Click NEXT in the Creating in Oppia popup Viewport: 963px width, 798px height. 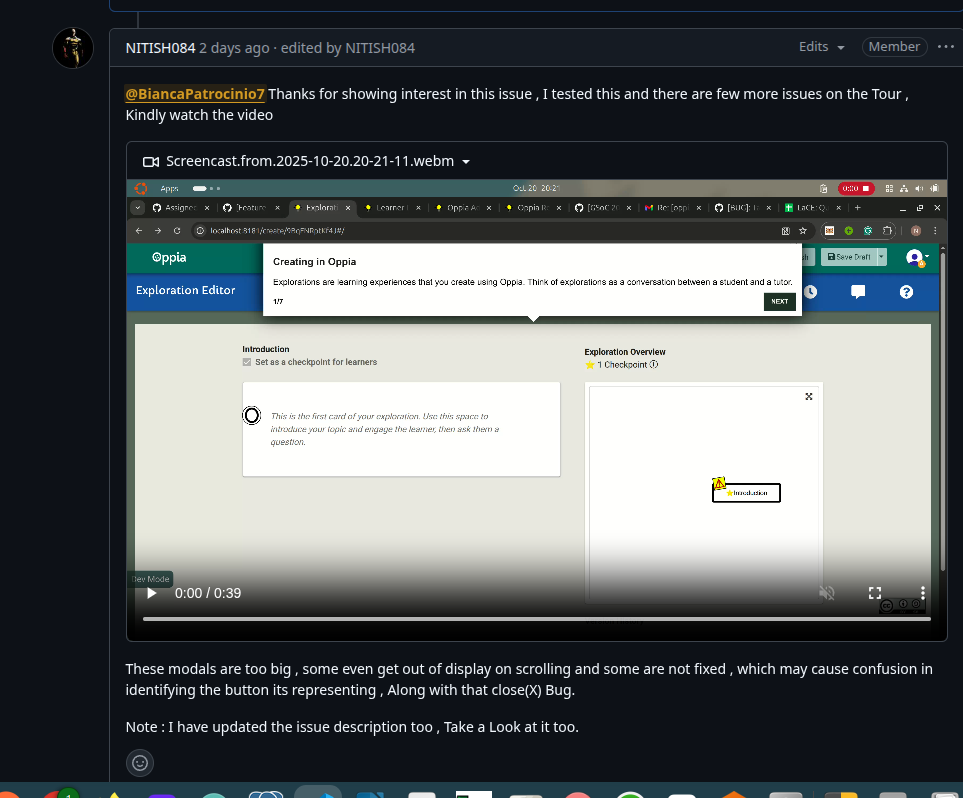click(x=779, y=301)
